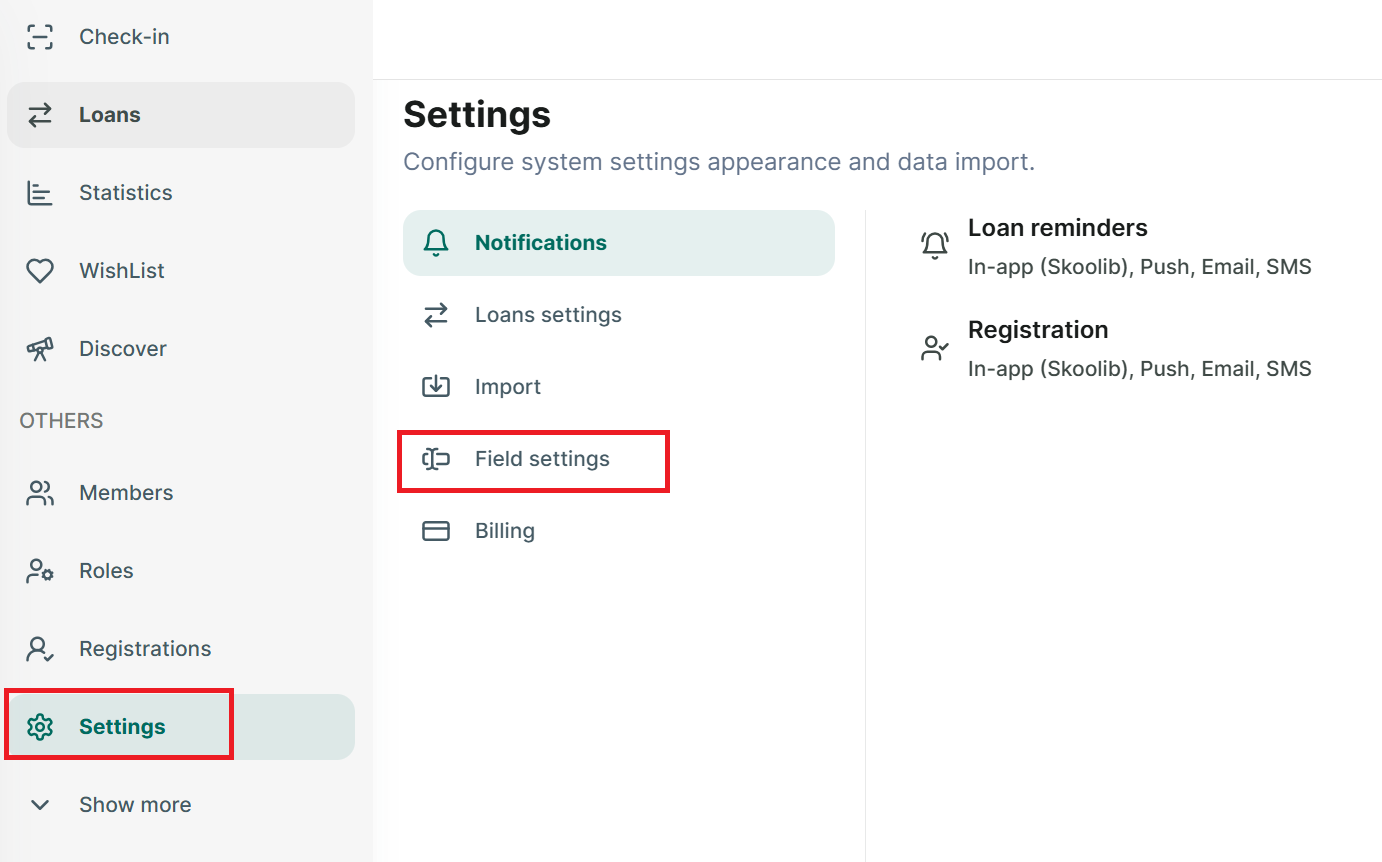This screenshot has height=862, width=1382.
Task: Click the Registrations user-check icon in sidebar
Action: tap(40, 649)
